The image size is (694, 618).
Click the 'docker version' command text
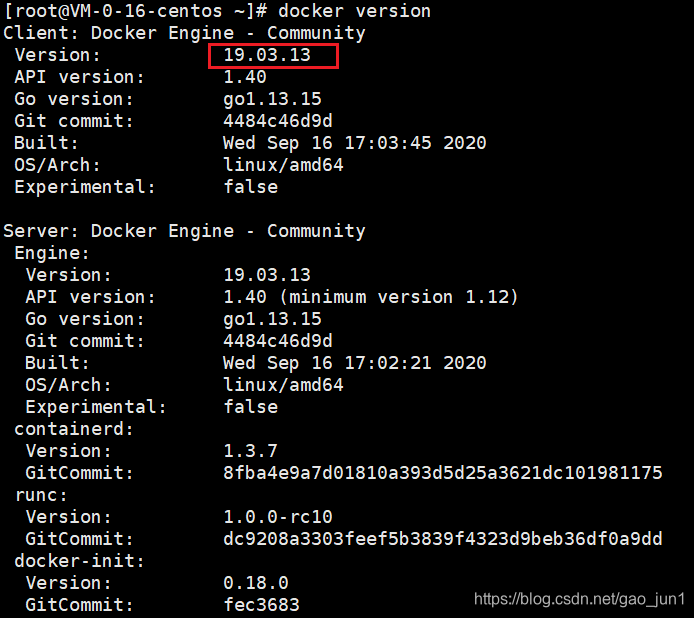354,11
